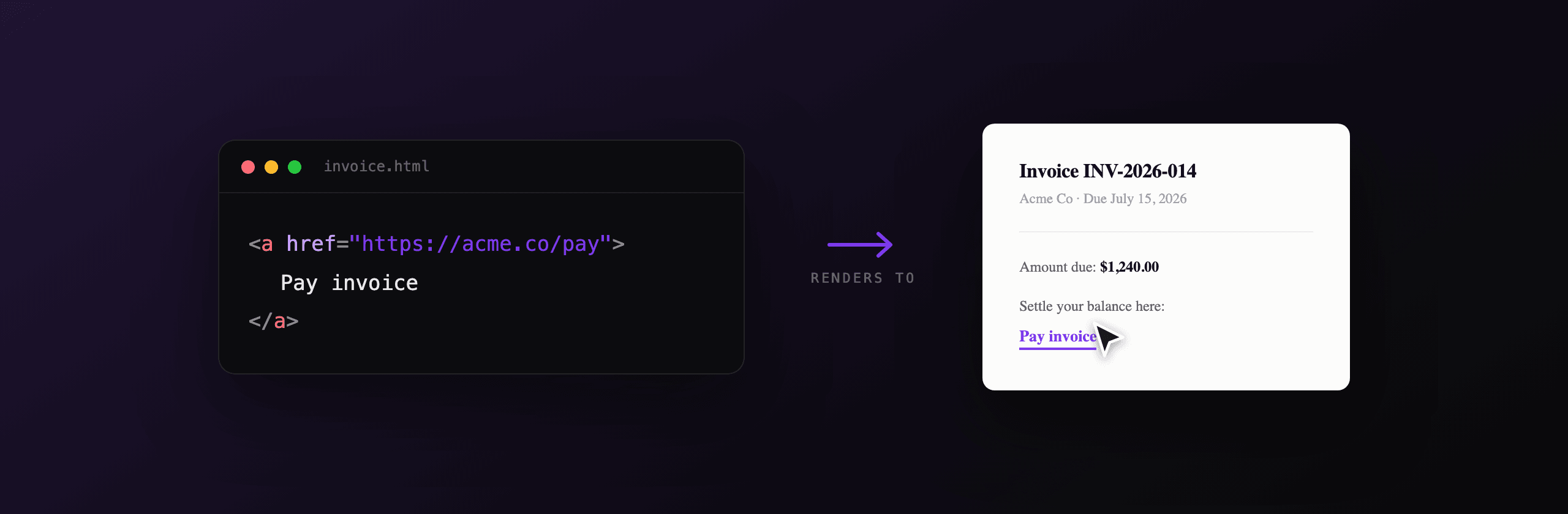Click the https://acme.co/pay URL string

480,244
